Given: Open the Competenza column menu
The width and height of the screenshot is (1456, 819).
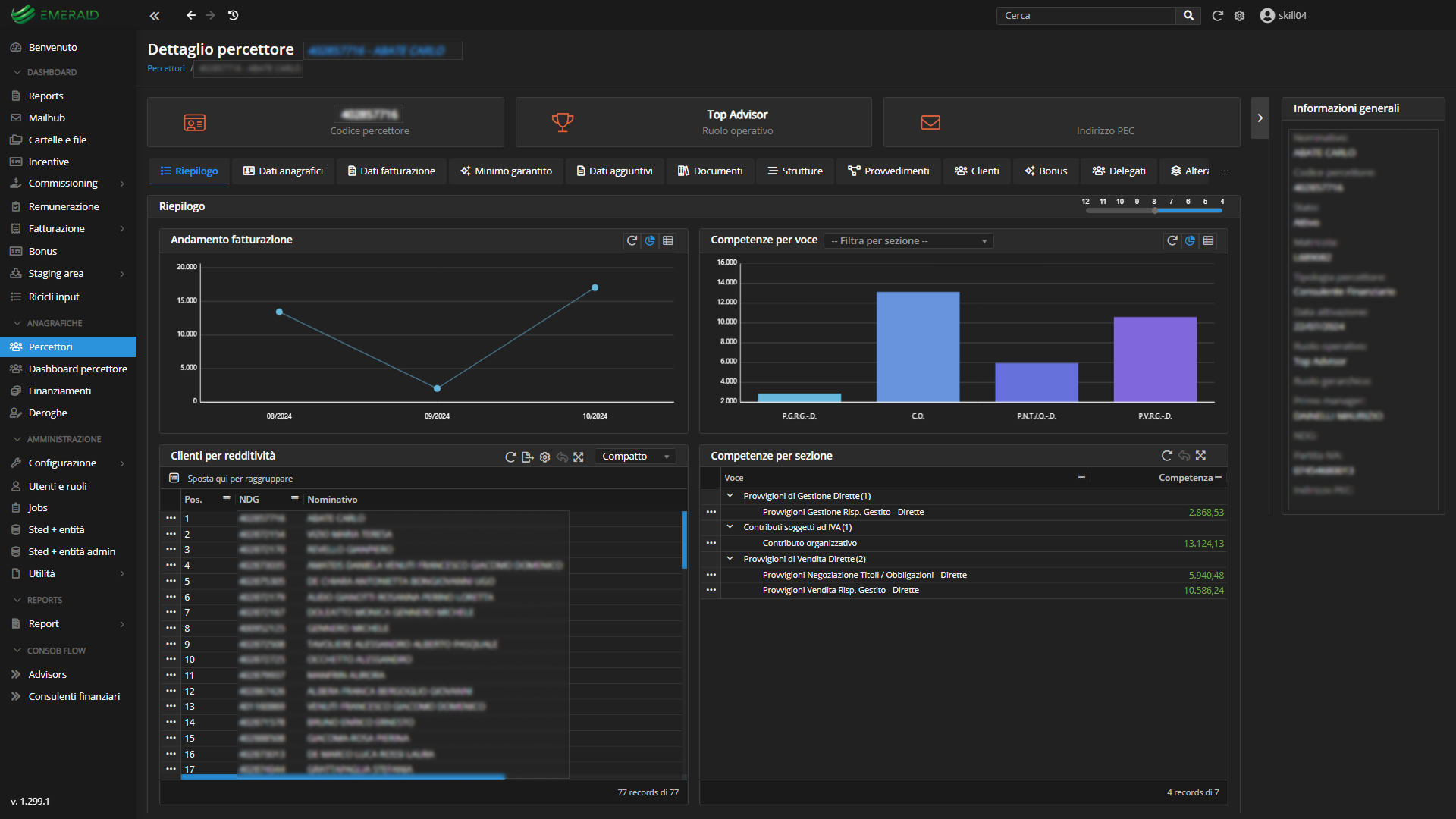Looking at the screenshot, I should pyautogui.click(x=1219, y=477).
